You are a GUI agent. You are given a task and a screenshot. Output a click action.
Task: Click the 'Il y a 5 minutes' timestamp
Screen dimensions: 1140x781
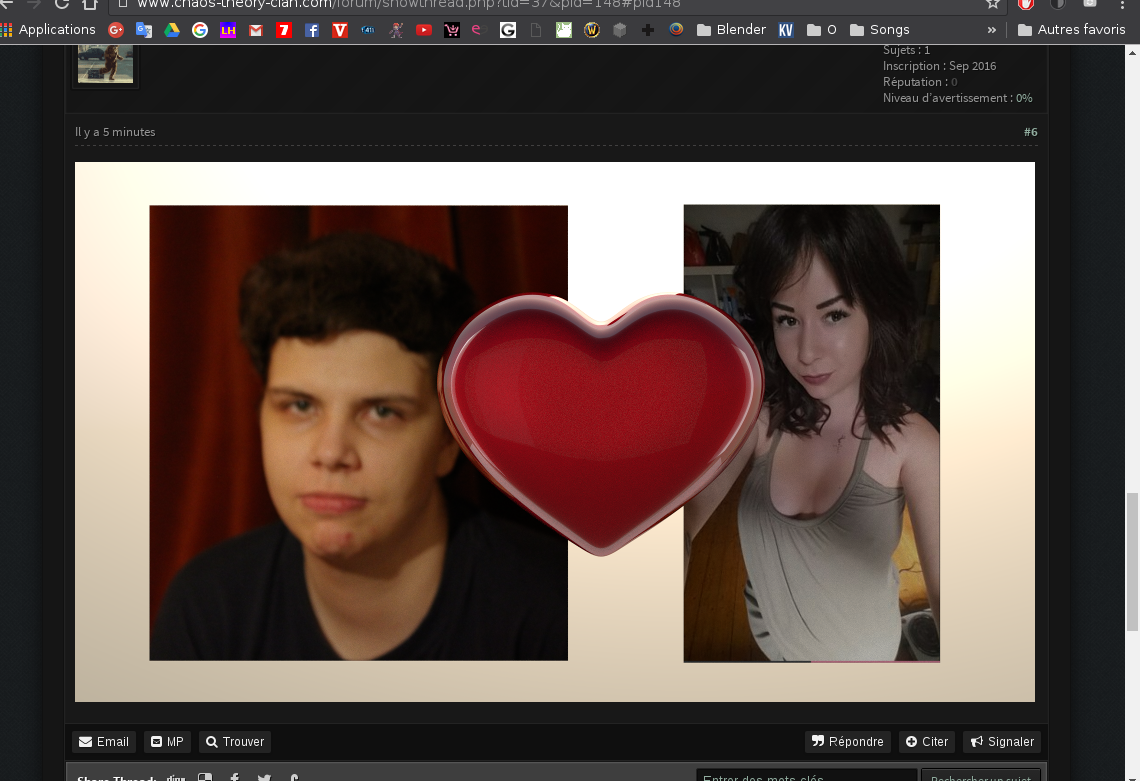pos(115,132)
